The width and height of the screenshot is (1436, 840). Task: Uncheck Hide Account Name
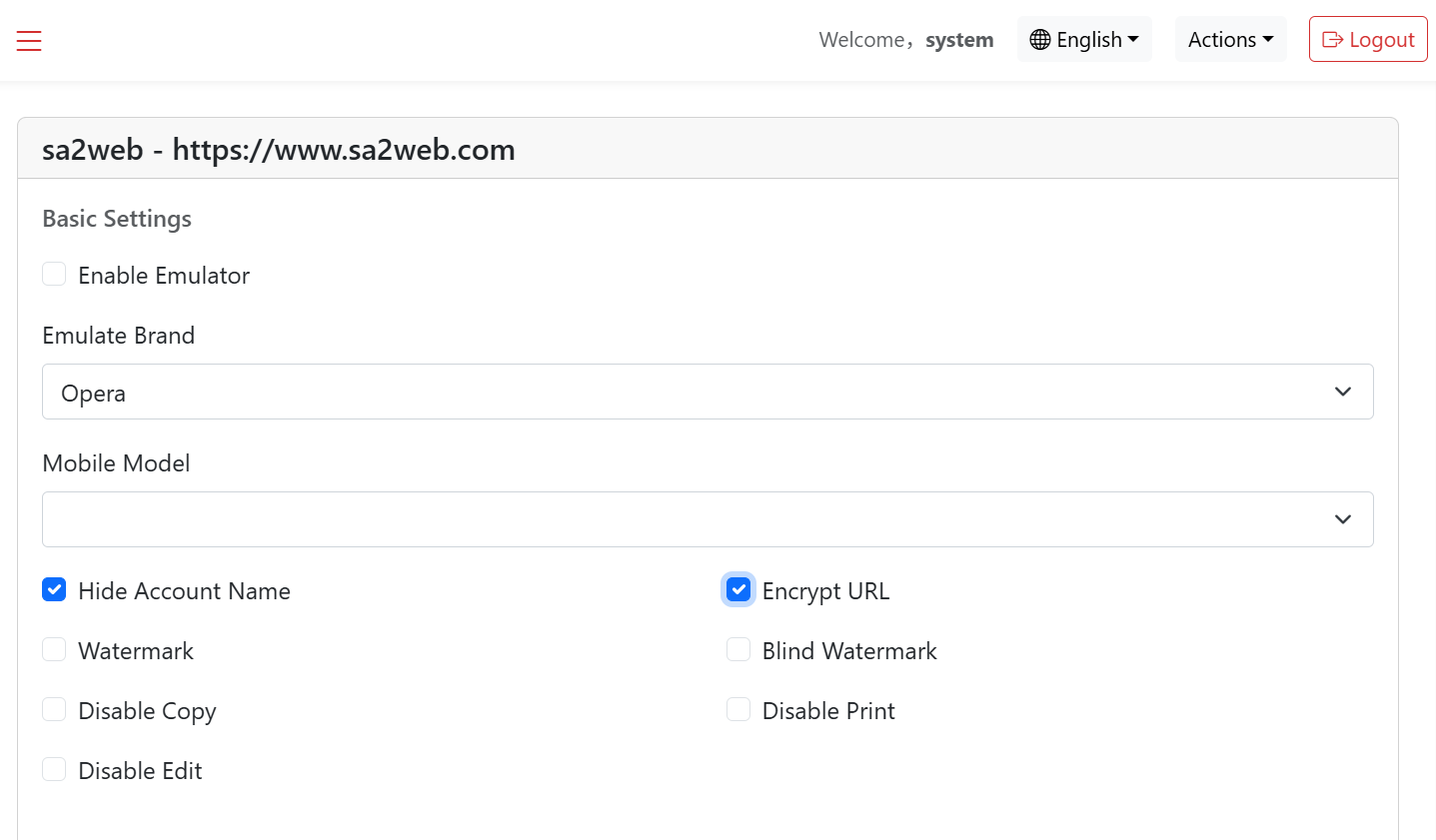pyautogui.click(x=54, y=589)
